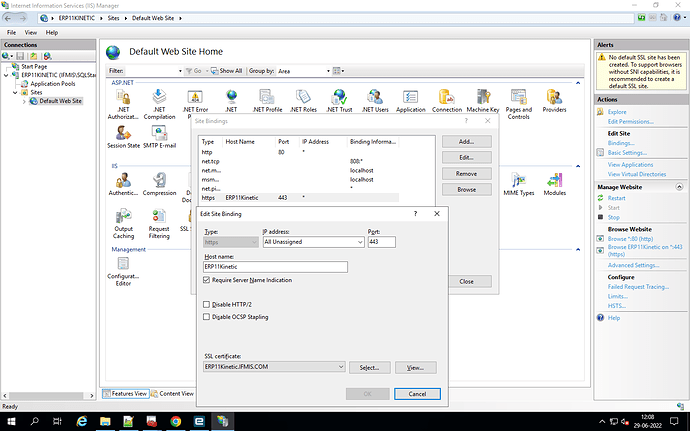
Task: Open the .NET Trust Levels icon
Action: pos(339,101)
